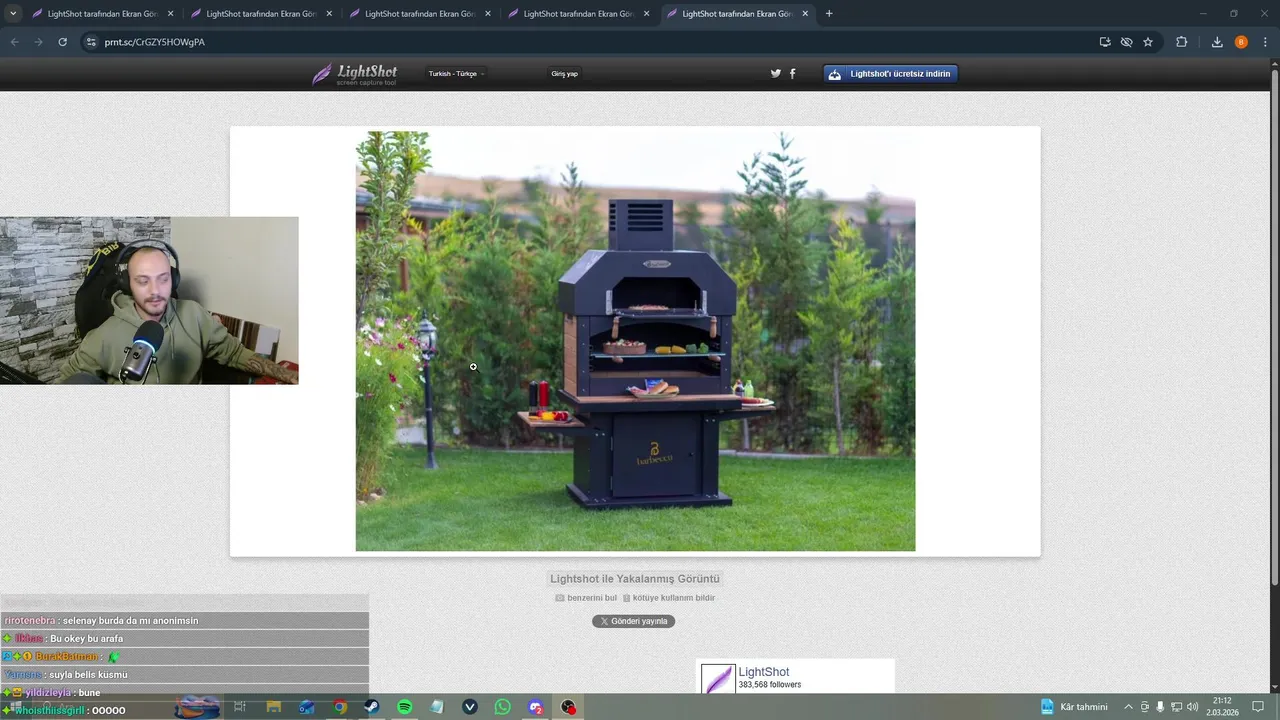Click benzerini bul link
This screenshot has width=1280, height=720.
point(586,598)
